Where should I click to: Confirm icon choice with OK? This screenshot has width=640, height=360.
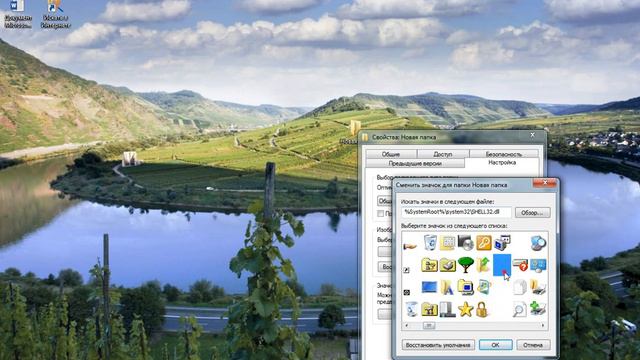[495, 345]
